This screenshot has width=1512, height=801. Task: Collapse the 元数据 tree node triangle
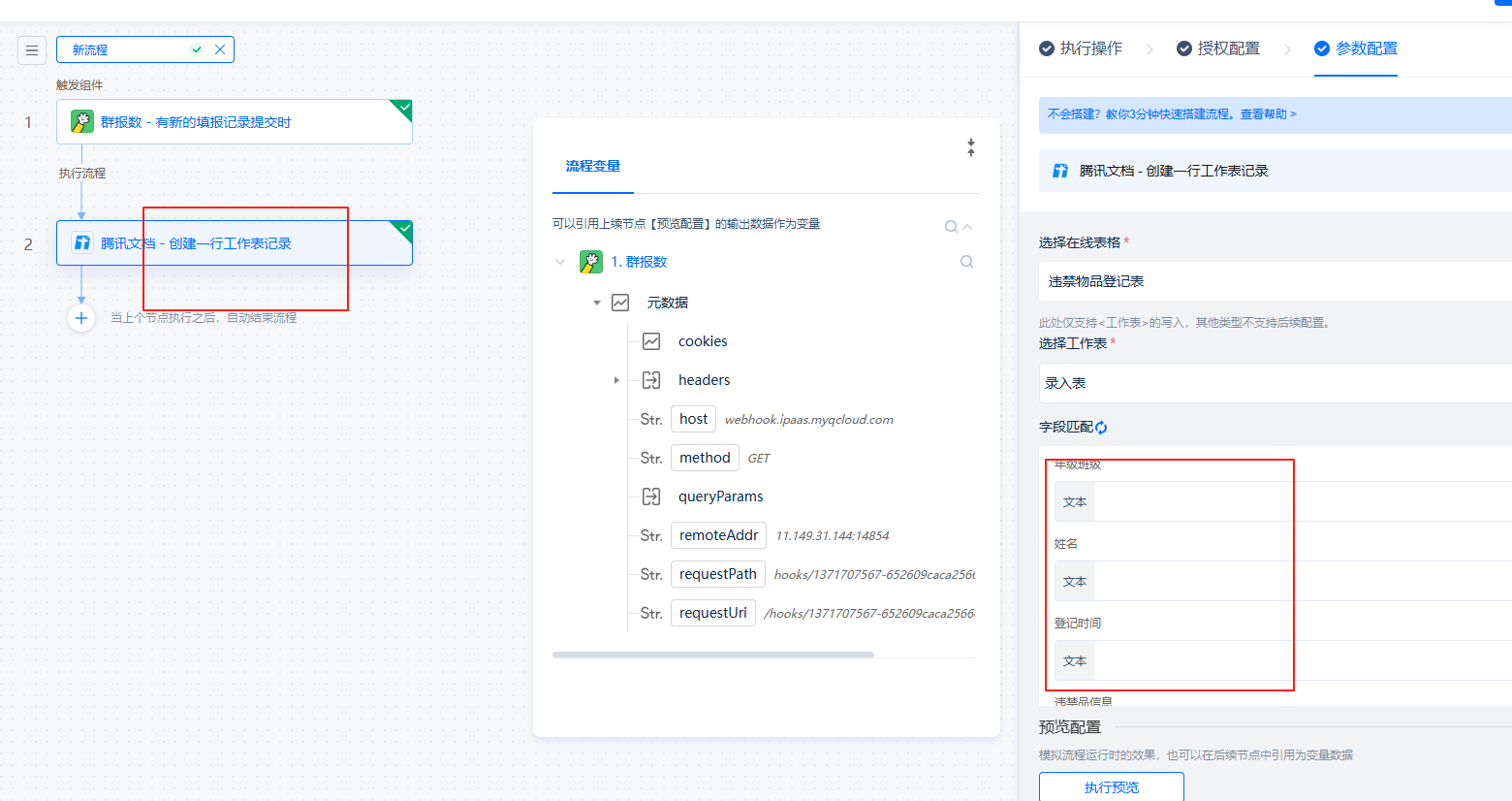coord(597,303)
